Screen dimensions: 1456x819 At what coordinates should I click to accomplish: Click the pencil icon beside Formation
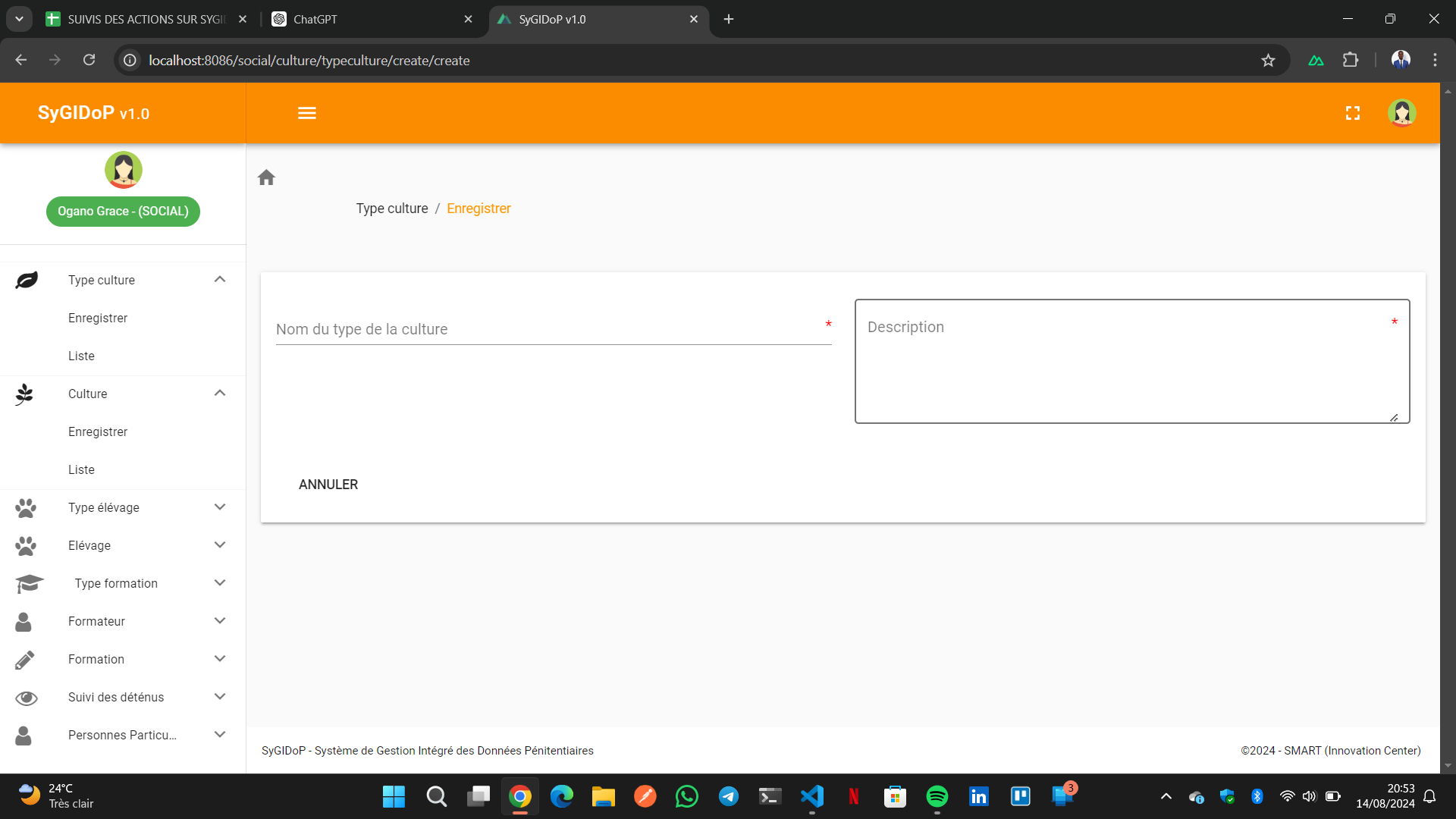pyautogui.click(x=24, y=660)
